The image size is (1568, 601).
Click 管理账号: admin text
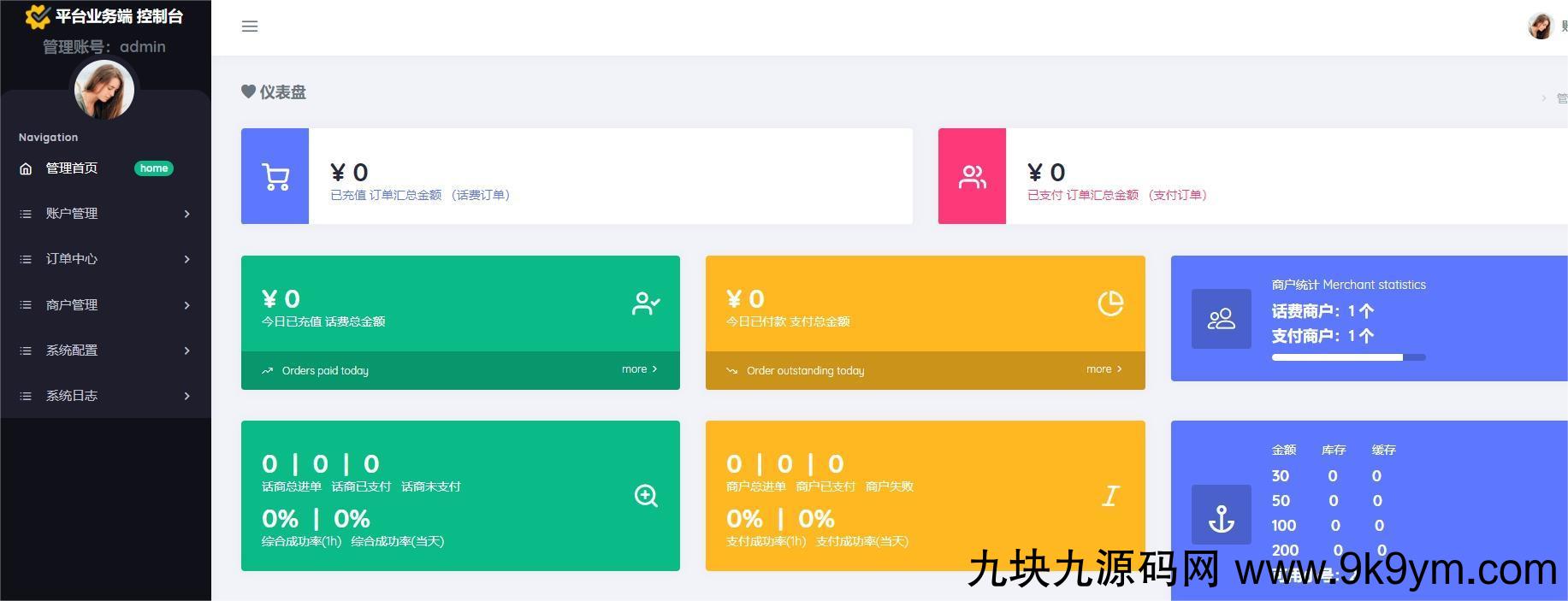pyautogui.click(x=104, y=46)
